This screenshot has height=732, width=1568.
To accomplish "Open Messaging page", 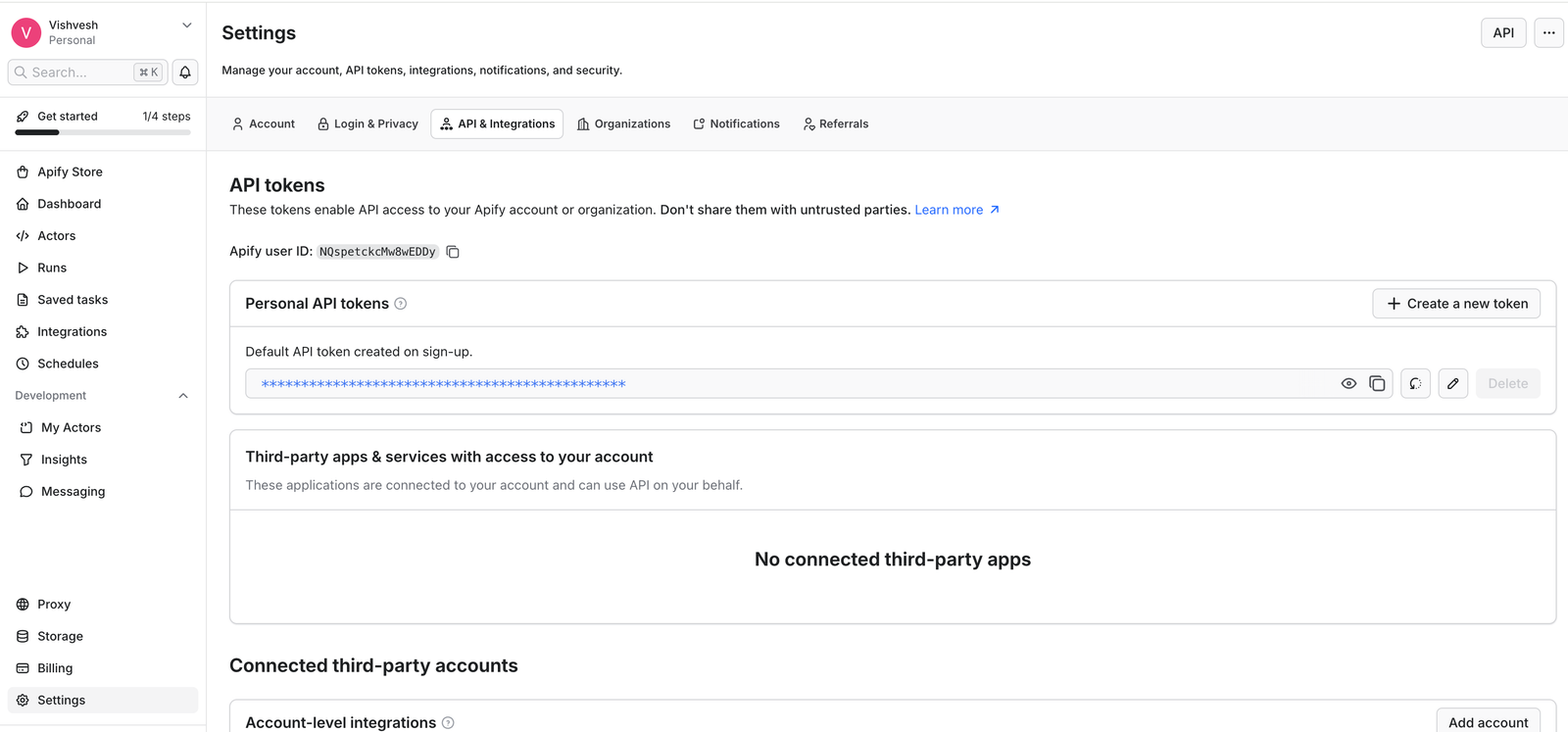I will click(103, 492).
